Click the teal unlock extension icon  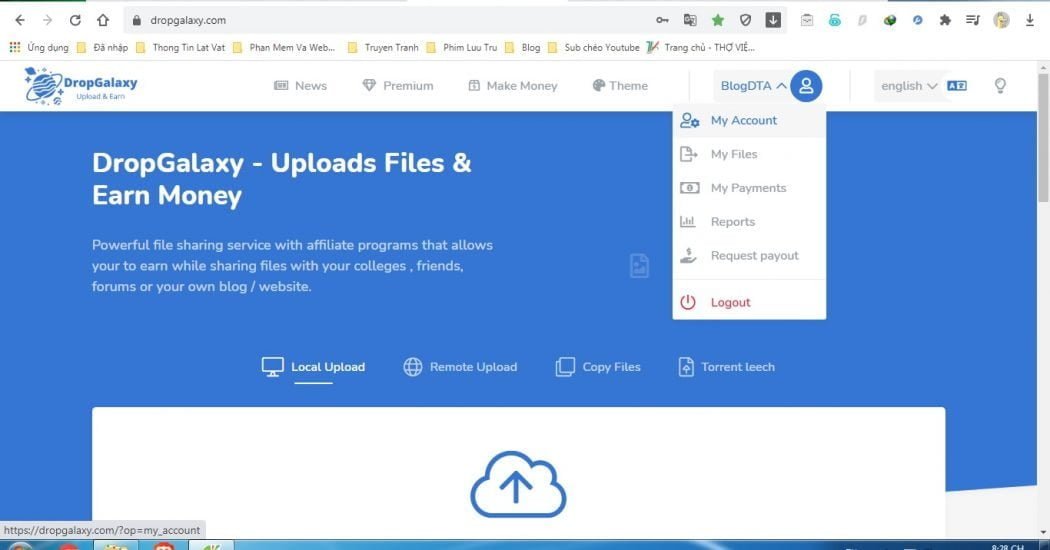[834, 20]
